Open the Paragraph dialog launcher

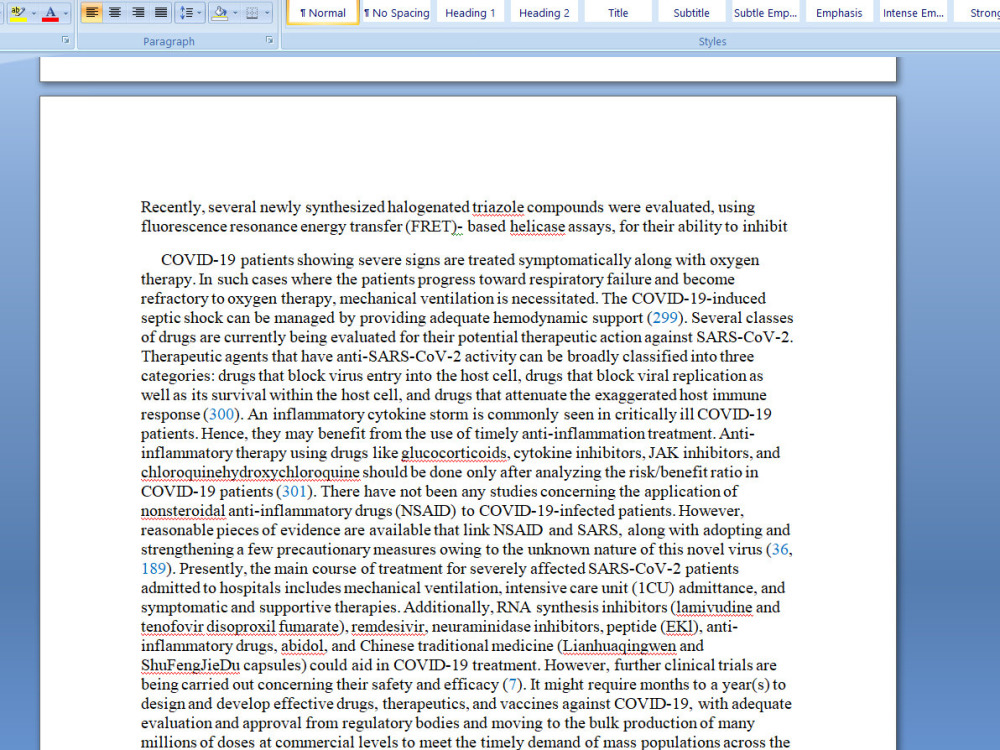269,40
